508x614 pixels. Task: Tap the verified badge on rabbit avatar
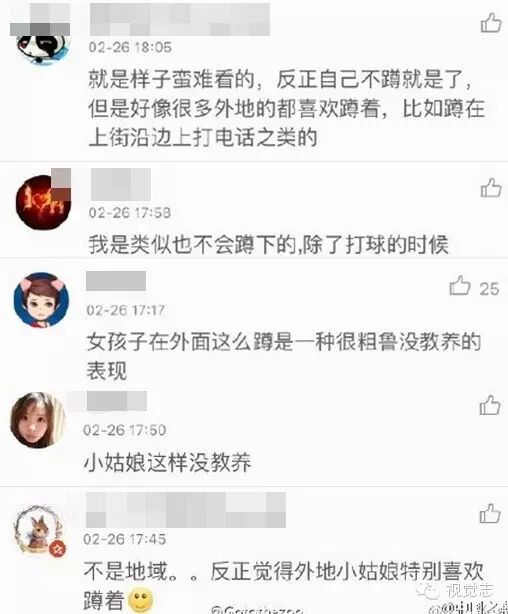(58, 549)
